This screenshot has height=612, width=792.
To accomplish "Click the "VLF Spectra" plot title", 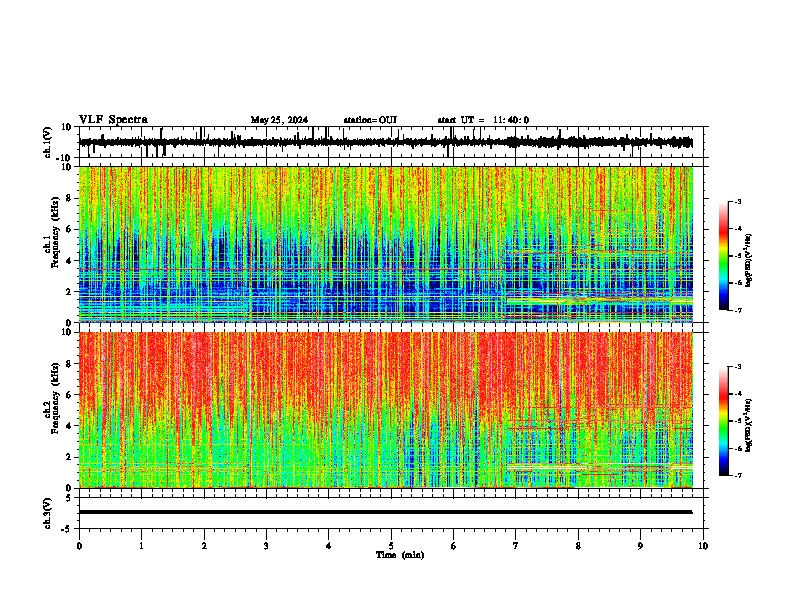I will [113, 120].
